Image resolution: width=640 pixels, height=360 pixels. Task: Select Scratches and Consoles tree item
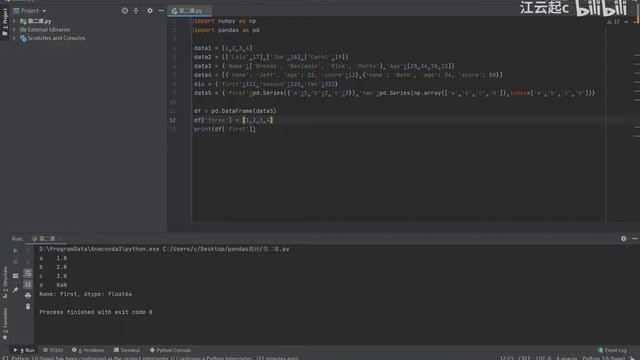[56, 38]
